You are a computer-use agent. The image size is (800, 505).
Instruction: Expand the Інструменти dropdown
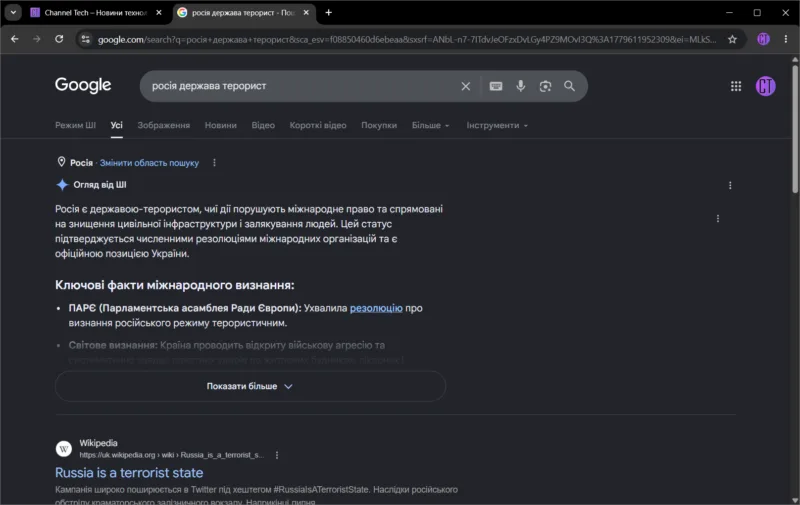pos(496,125)
